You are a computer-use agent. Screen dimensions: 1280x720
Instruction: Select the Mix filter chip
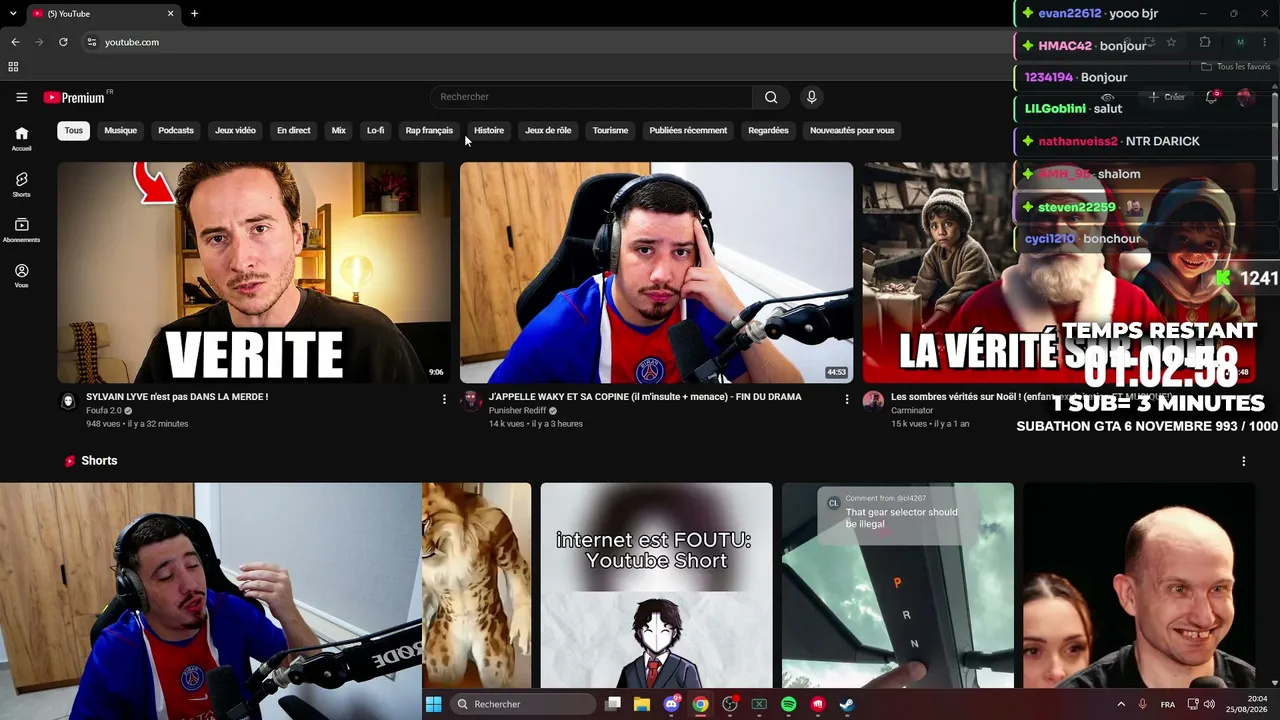[x=339, y=130]
